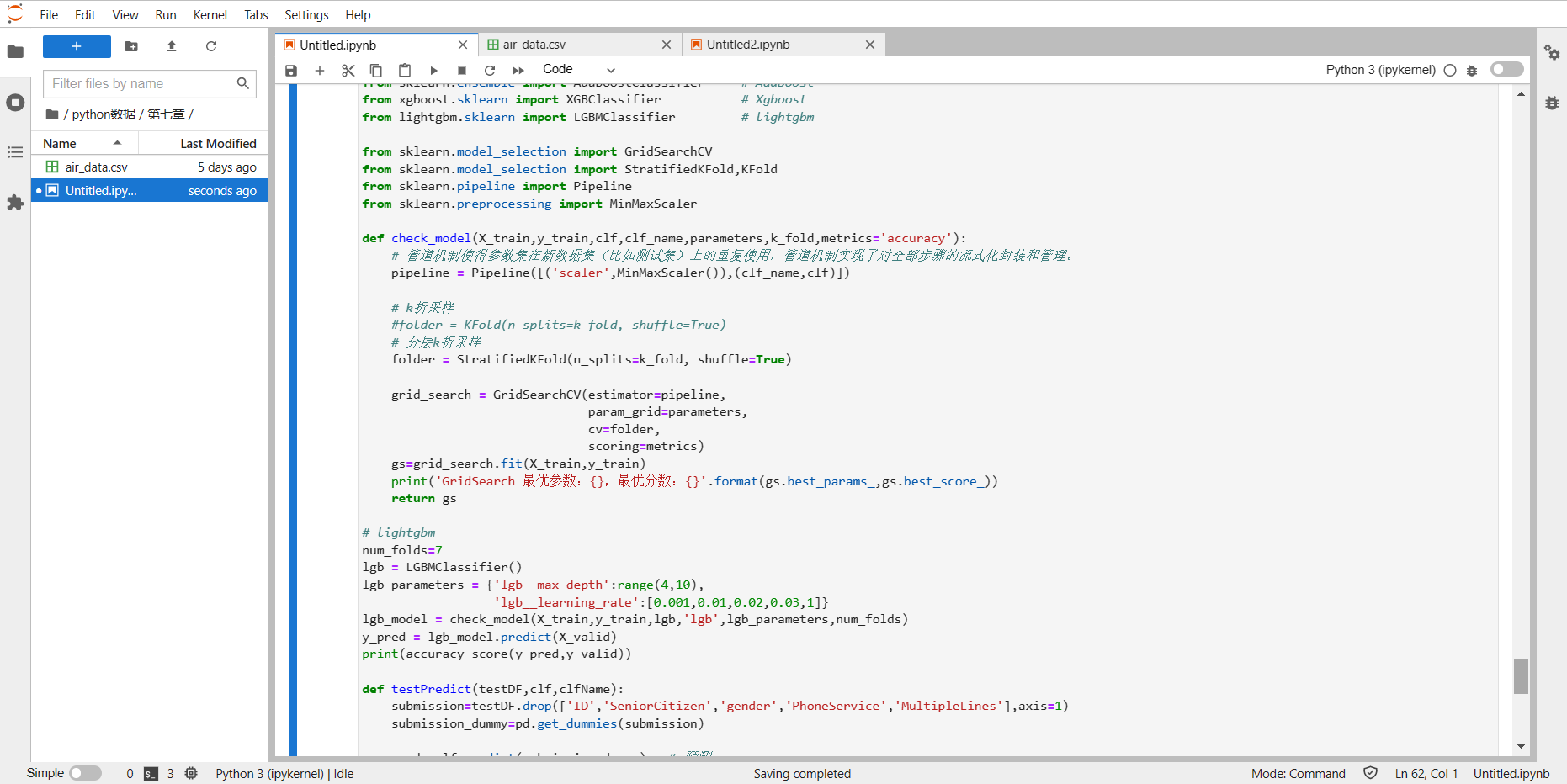Image resolution: width=1567 pixels, height=784 pixels.
Task: Close the Untitled.ipynb tab
Action: pos(463,45)
